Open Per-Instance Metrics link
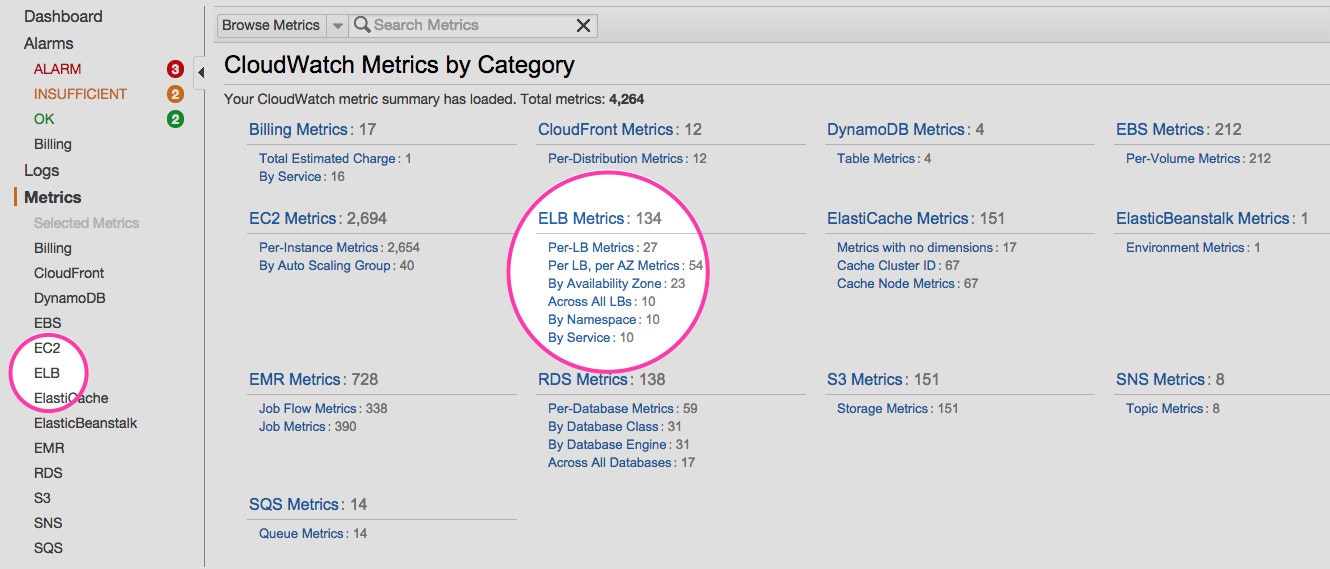Viewport: 1330px width, 569px height. (x=318, y=247)
